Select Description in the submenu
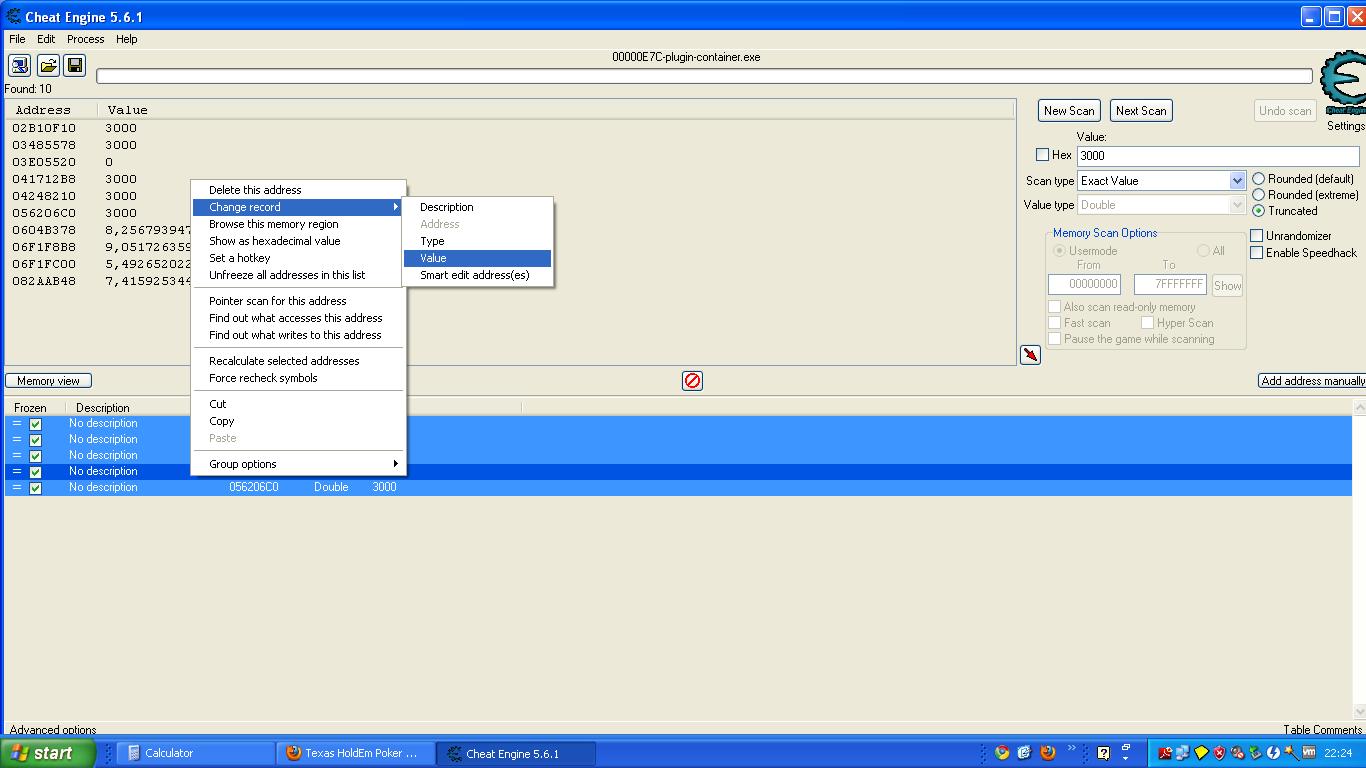This screenshot has height=768, width=1366. point(477,207)
